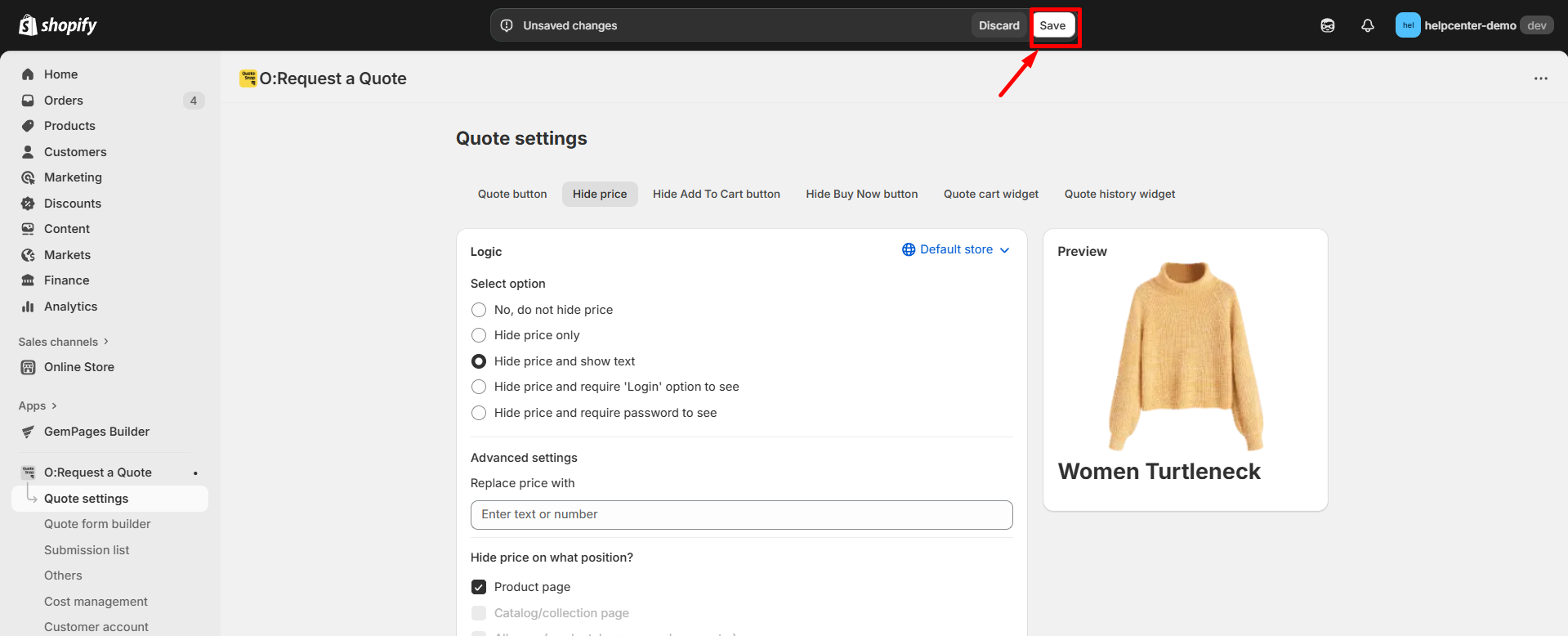Screen dimensions: 1568x636
Task: Switch to Hide Add To Cart button tab
Action: click(716, 194)
